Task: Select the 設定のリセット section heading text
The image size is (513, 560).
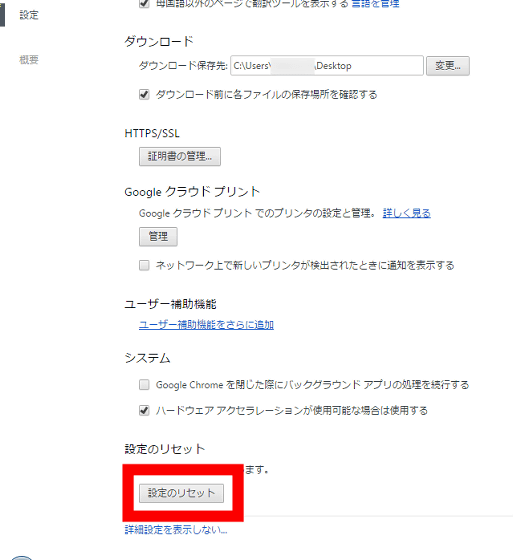Action: 165,449
